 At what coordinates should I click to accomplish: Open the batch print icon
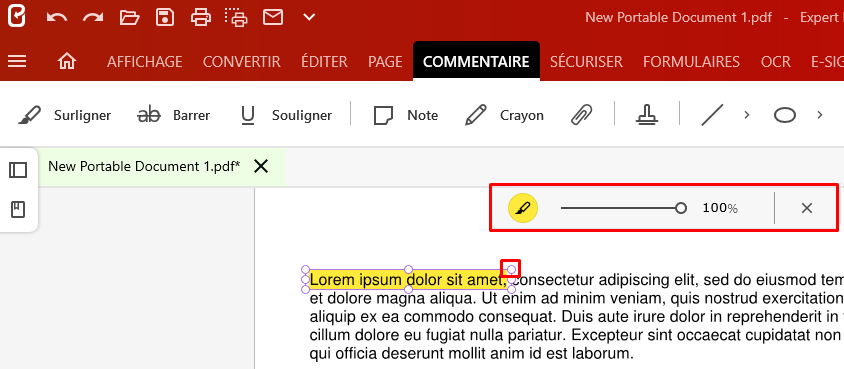(236, 17)
